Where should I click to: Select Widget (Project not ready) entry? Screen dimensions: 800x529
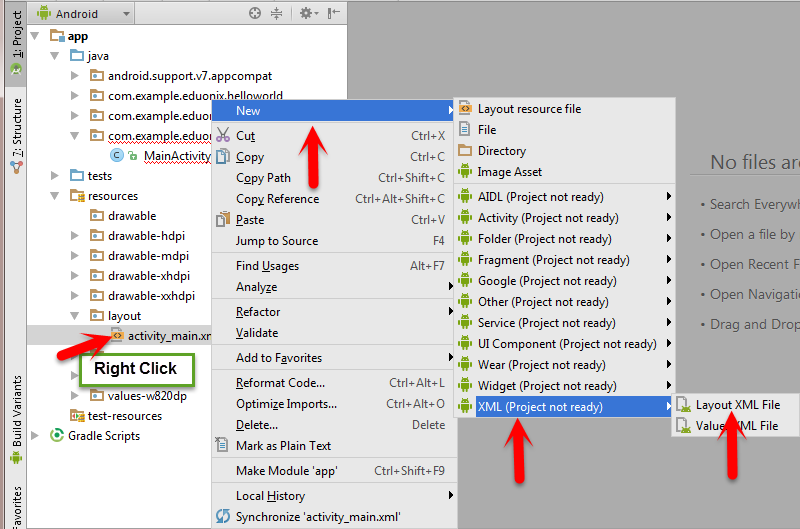coord(565,386)
